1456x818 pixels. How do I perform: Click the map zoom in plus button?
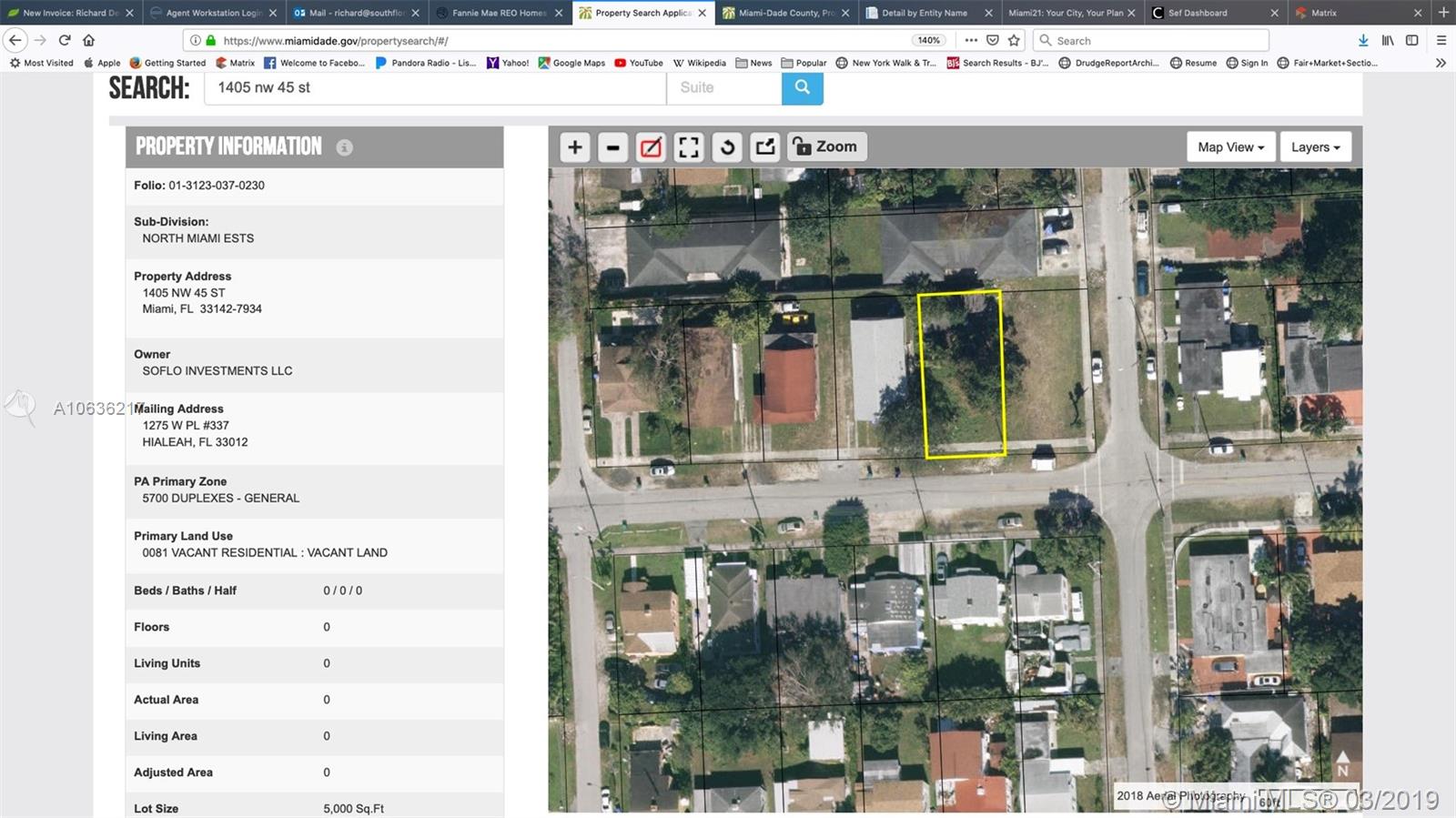[x=574, y=147]
